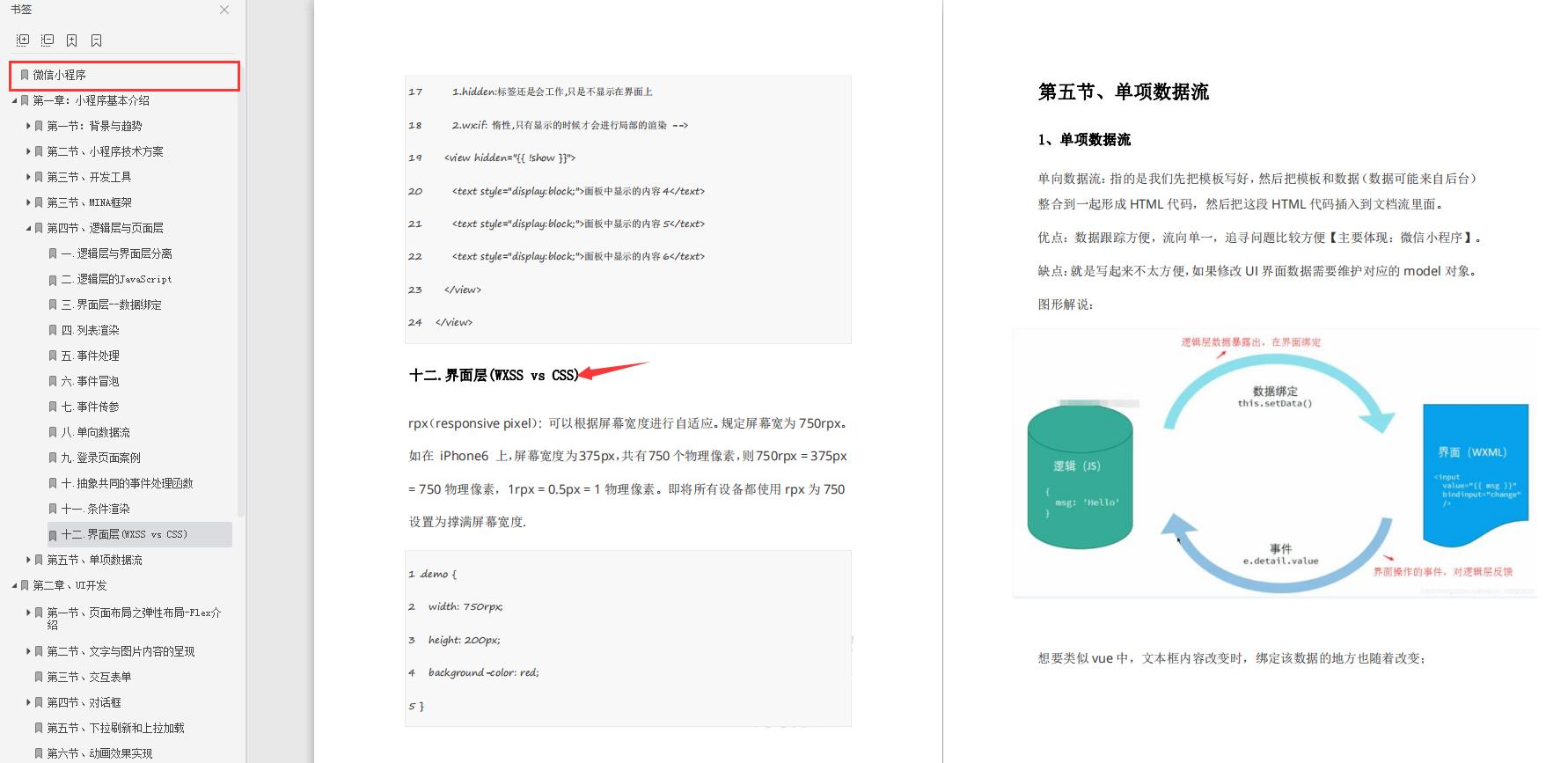This screenshot has height=763, width=1568.
Task: Click the collapse all bookmarks icon
Action: click(48, 40)
